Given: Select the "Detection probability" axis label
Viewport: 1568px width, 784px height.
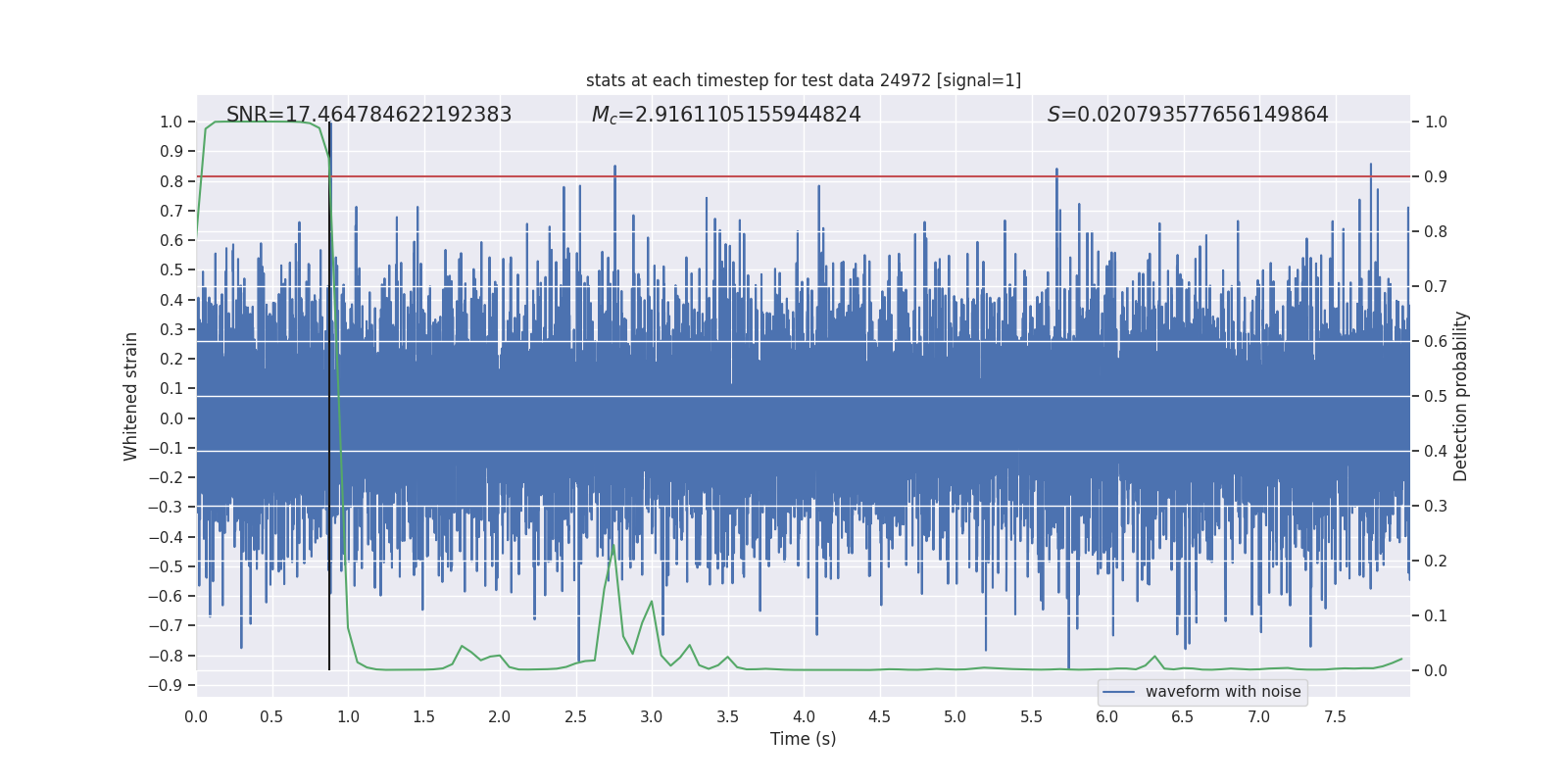Looking at the screenshot, I should (x=1460, y=396).
